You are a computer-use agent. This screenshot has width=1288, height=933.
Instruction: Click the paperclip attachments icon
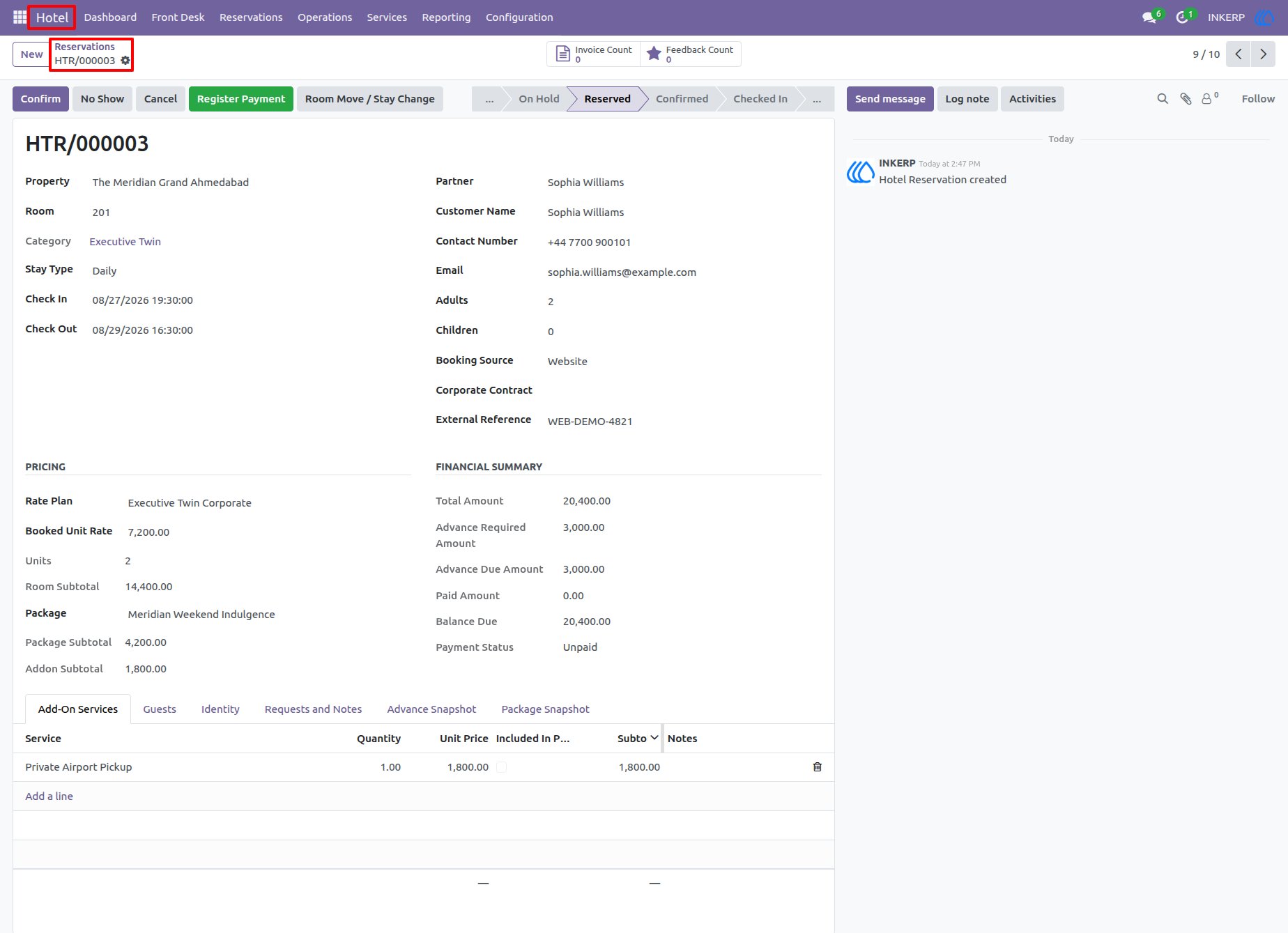[x=1186, y=99]
